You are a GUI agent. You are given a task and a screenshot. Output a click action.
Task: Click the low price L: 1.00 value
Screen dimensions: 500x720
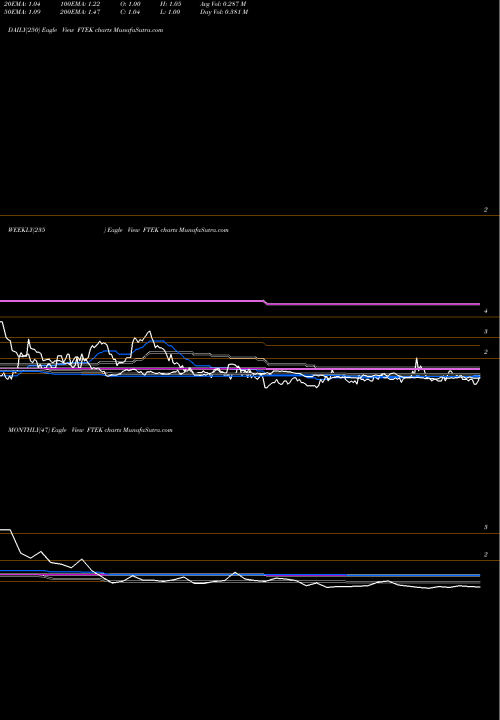(x=170, y=12)
